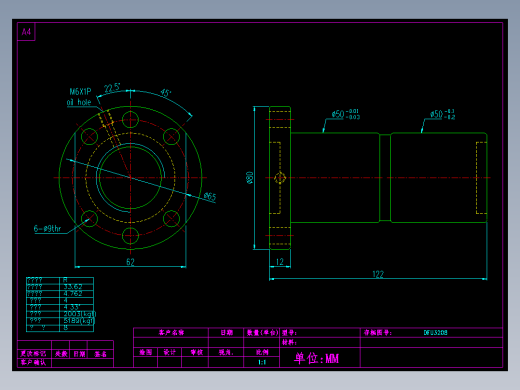Click the 审核 cell in the title block
The width and height of the screenshot is (520, 390).
[x=196, y=352]
